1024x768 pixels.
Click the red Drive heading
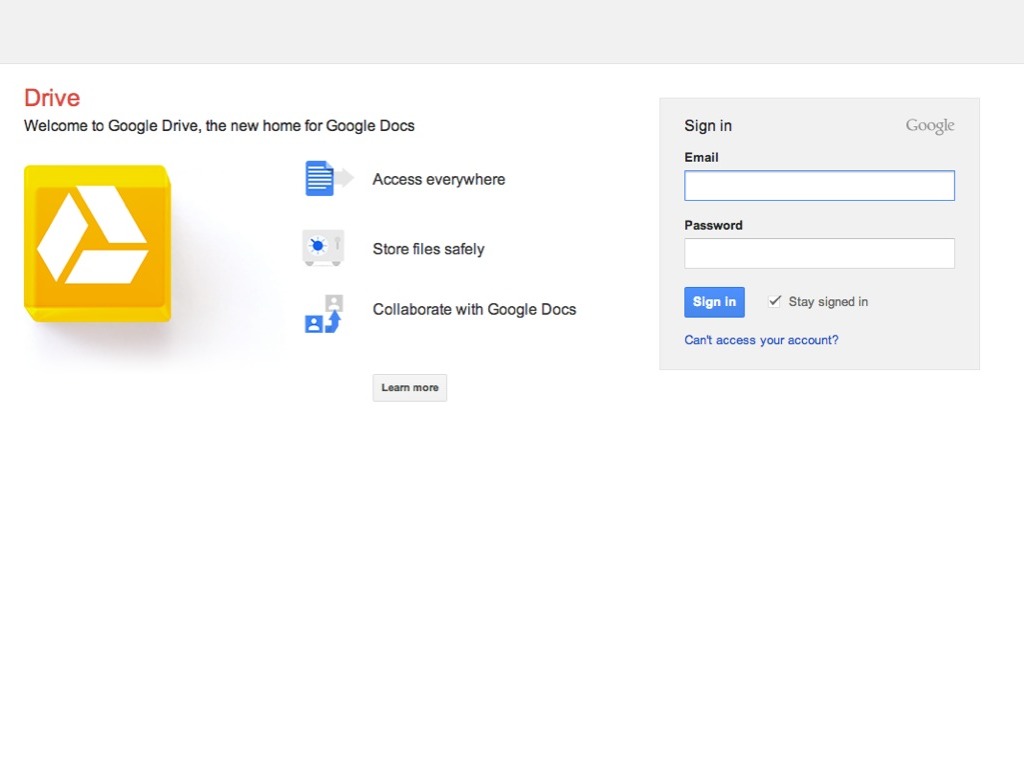point(52,98)
